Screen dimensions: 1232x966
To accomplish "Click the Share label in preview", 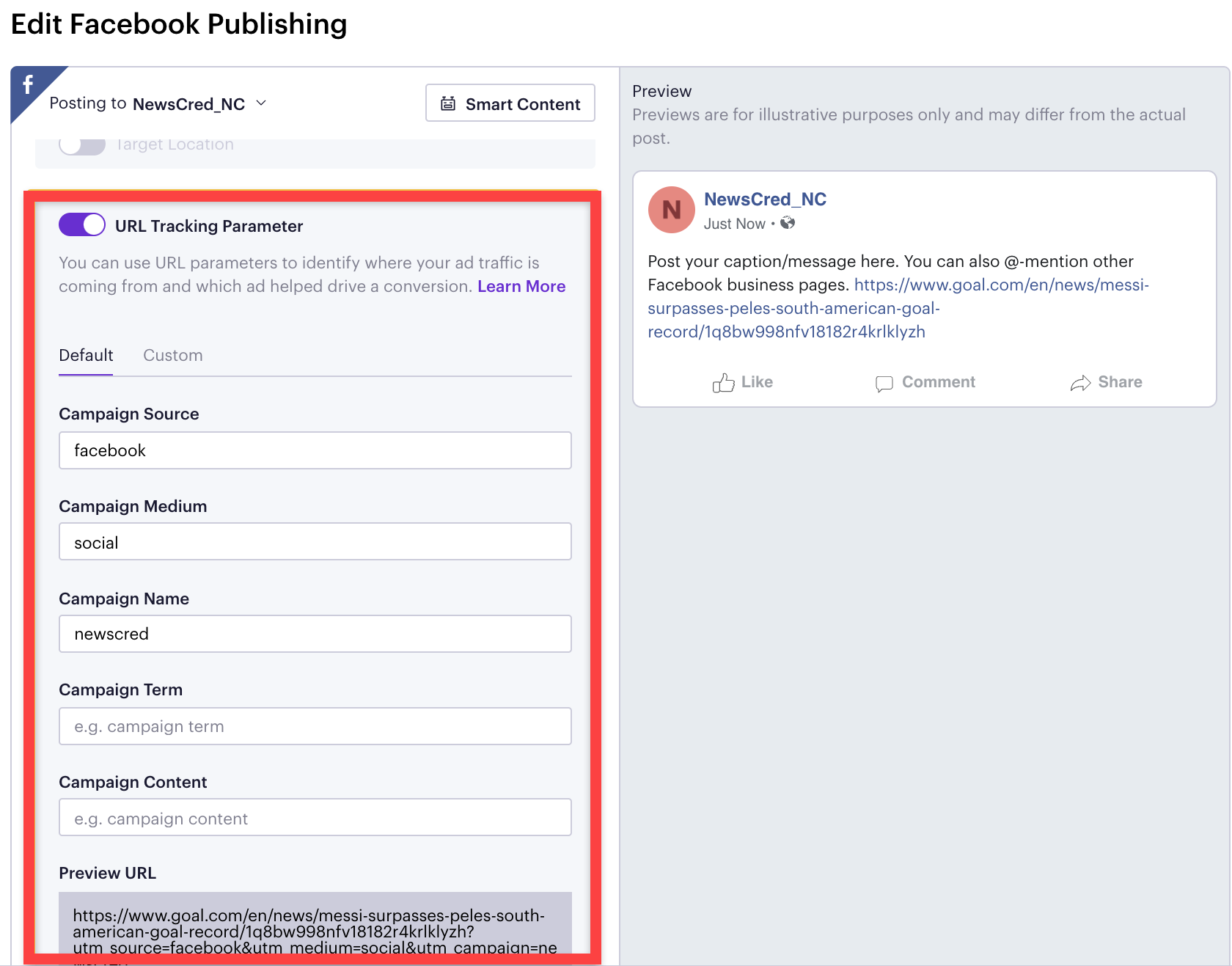I will 1120,382.
